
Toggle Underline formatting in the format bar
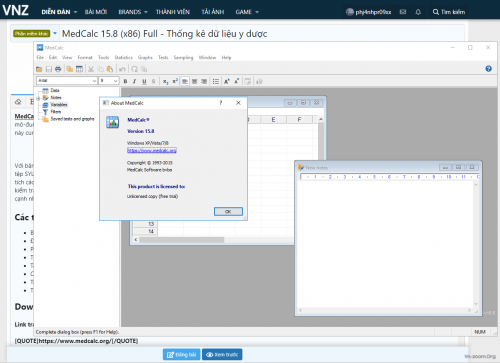point(144,81)
